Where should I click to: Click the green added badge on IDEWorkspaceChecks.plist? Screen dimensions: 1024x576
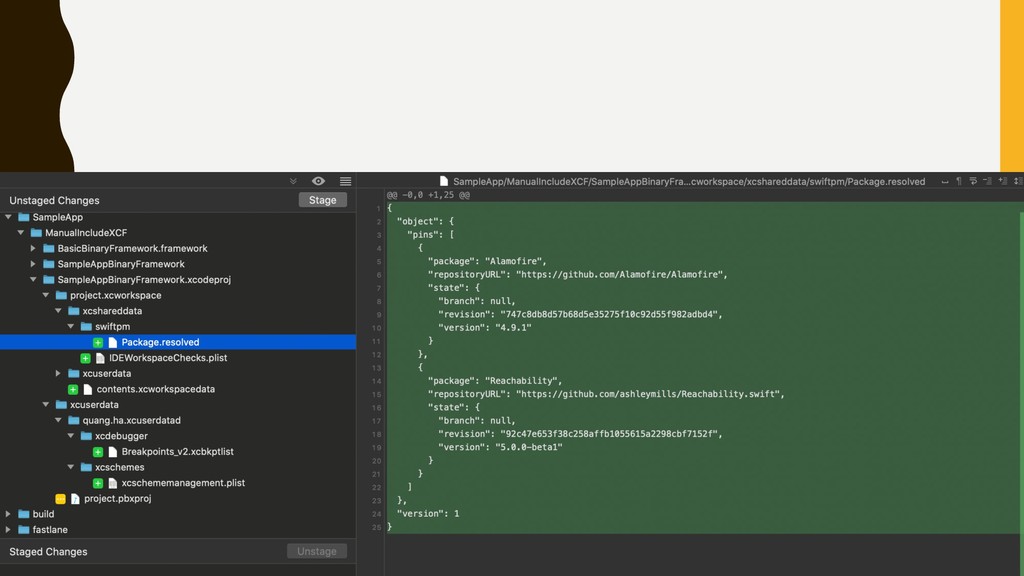point(86,358)
